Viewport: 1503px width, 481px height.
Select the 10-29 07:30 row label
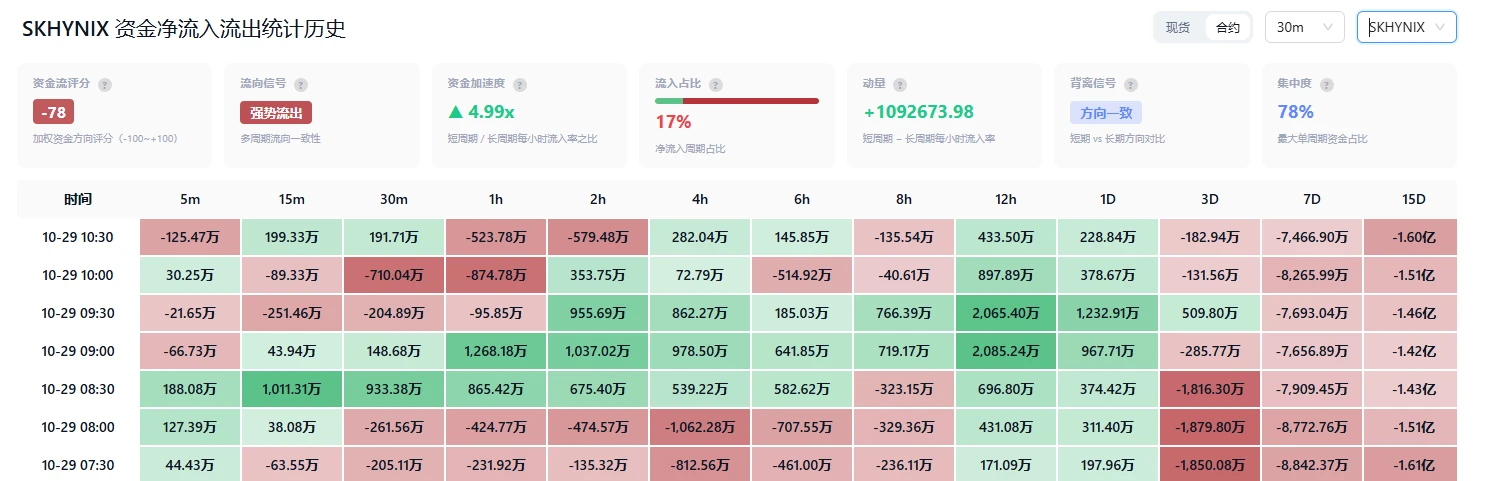[78, 465]
